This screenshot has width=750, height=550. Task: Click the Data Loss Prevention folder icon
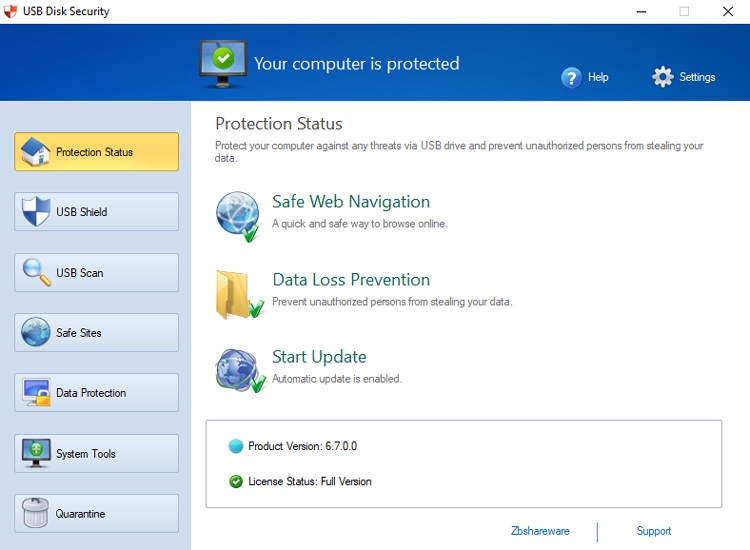[240, 295]
